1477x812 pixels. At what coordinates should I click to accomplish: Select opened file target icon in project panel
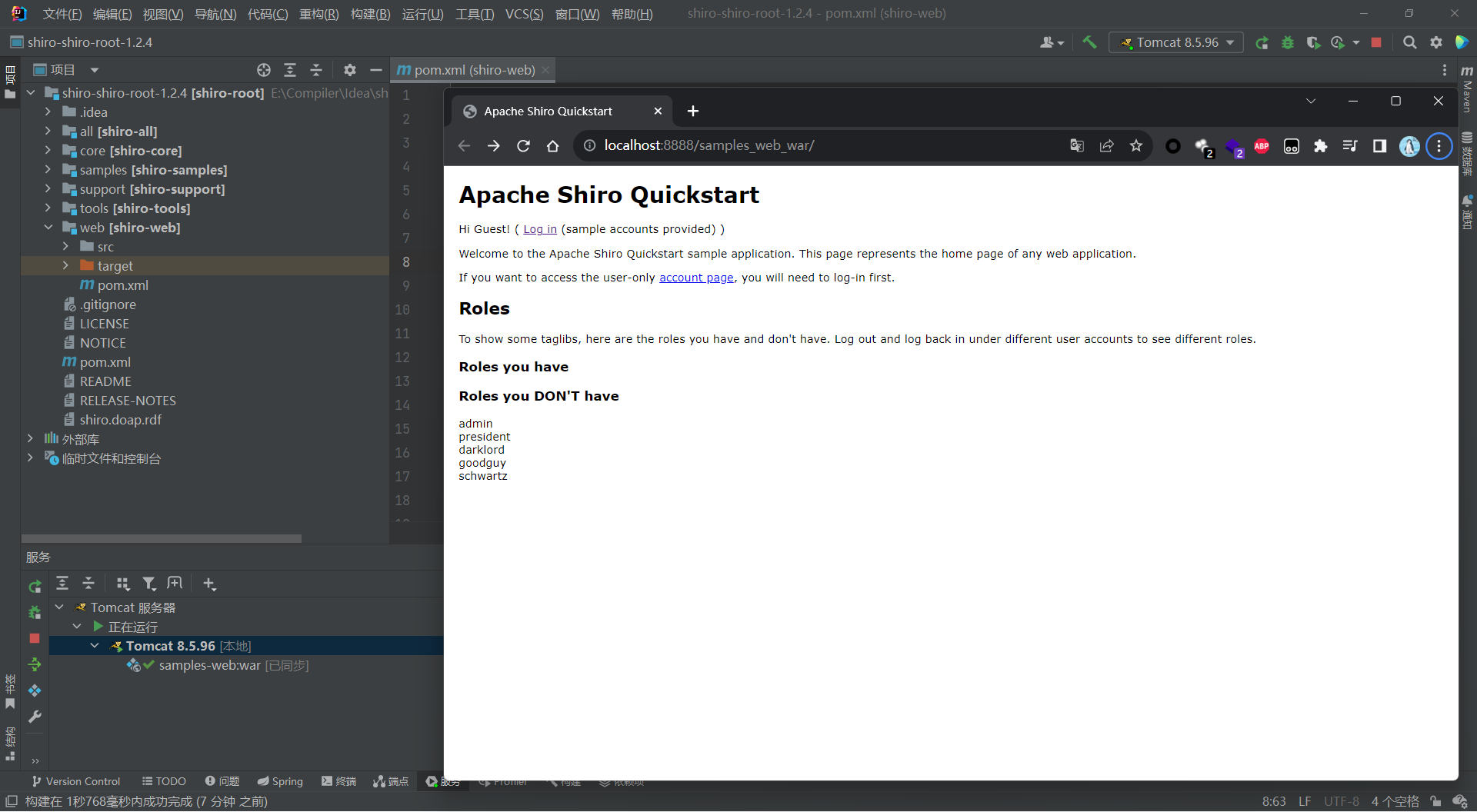[264, 70]
